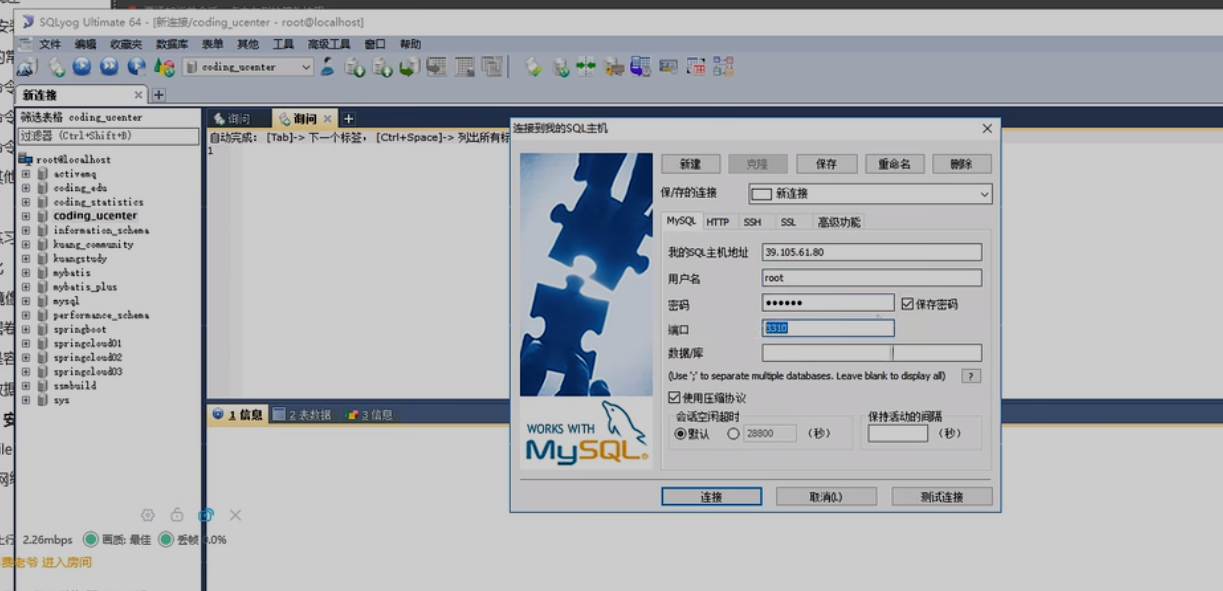Viewport: 1223px width, 591px height.
Task: Toggle the 保存密码 checkbox
Action: click(907, 303)
